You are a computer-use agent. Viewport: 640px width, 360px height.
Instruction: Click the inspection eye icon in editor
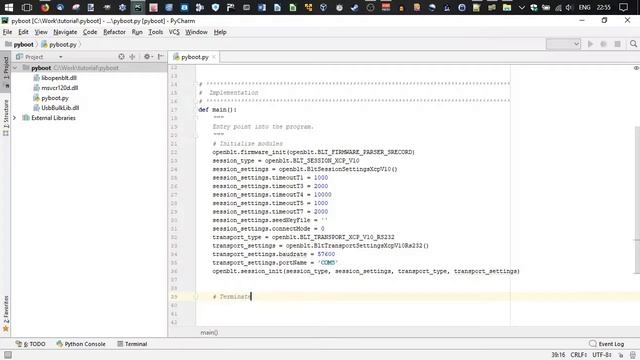point(636,68)
